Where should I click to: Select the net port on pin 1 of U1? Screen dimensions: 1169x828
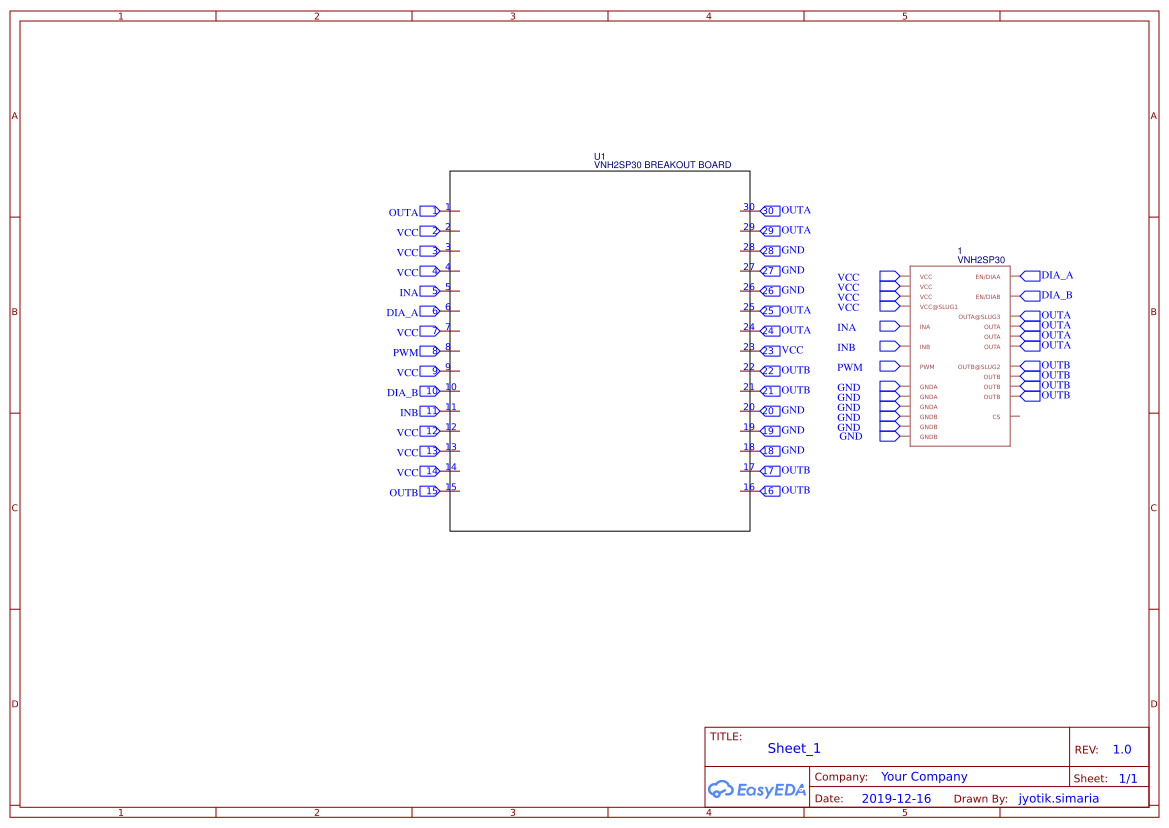pyautogui.click(x=429, y=211)
